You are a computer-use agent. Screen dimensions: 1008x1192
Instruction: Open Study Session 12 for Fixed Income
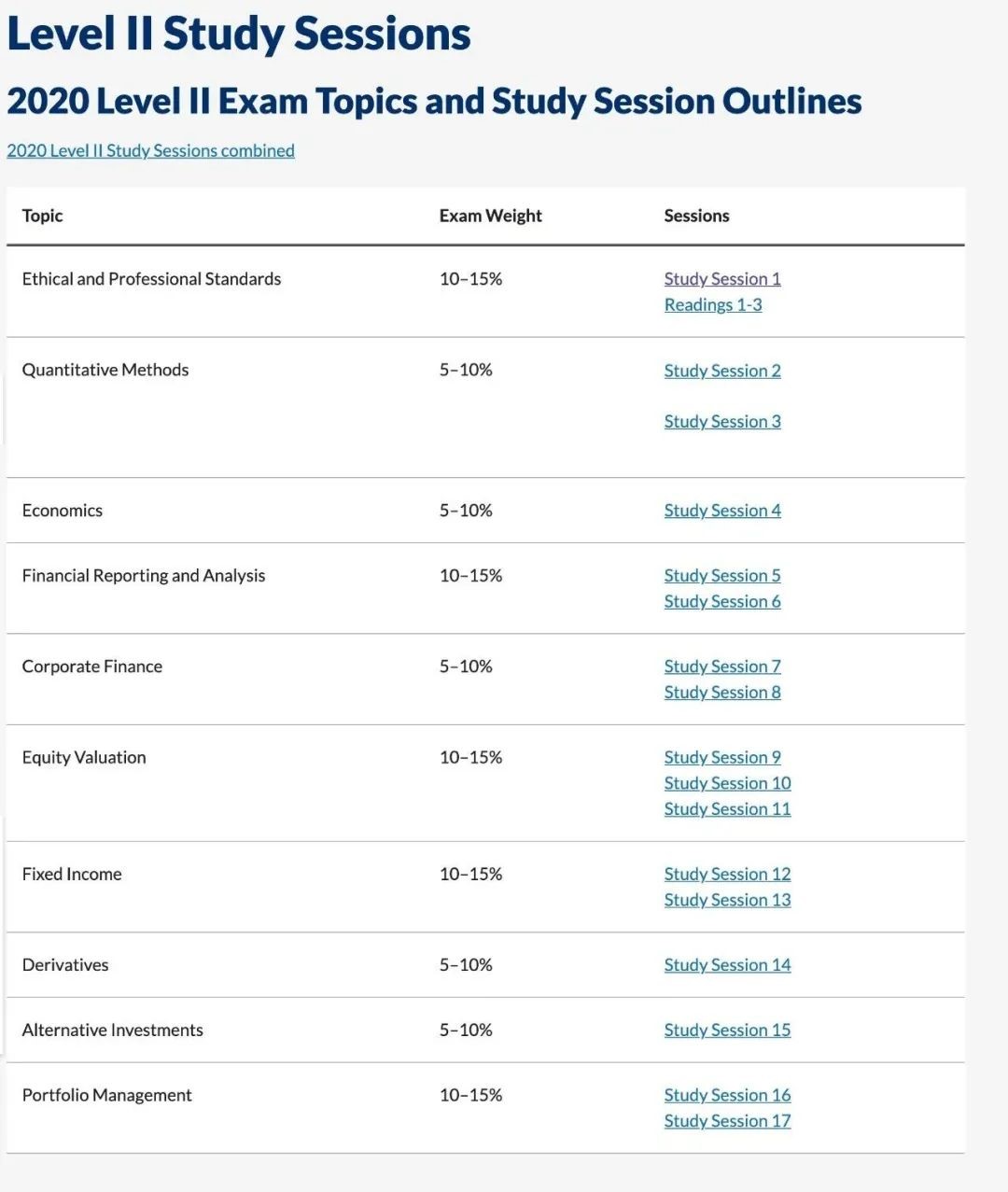coord(727,875)
